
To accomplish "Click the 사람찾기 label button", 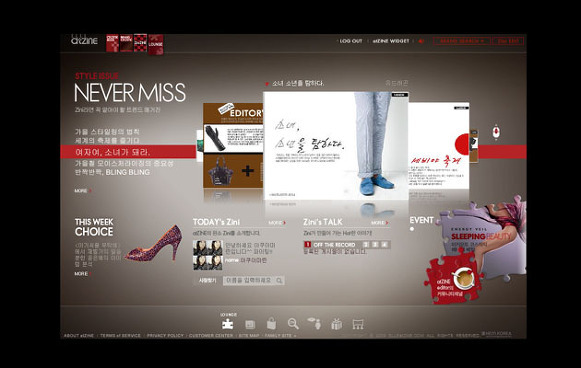I will pos(207,281).
